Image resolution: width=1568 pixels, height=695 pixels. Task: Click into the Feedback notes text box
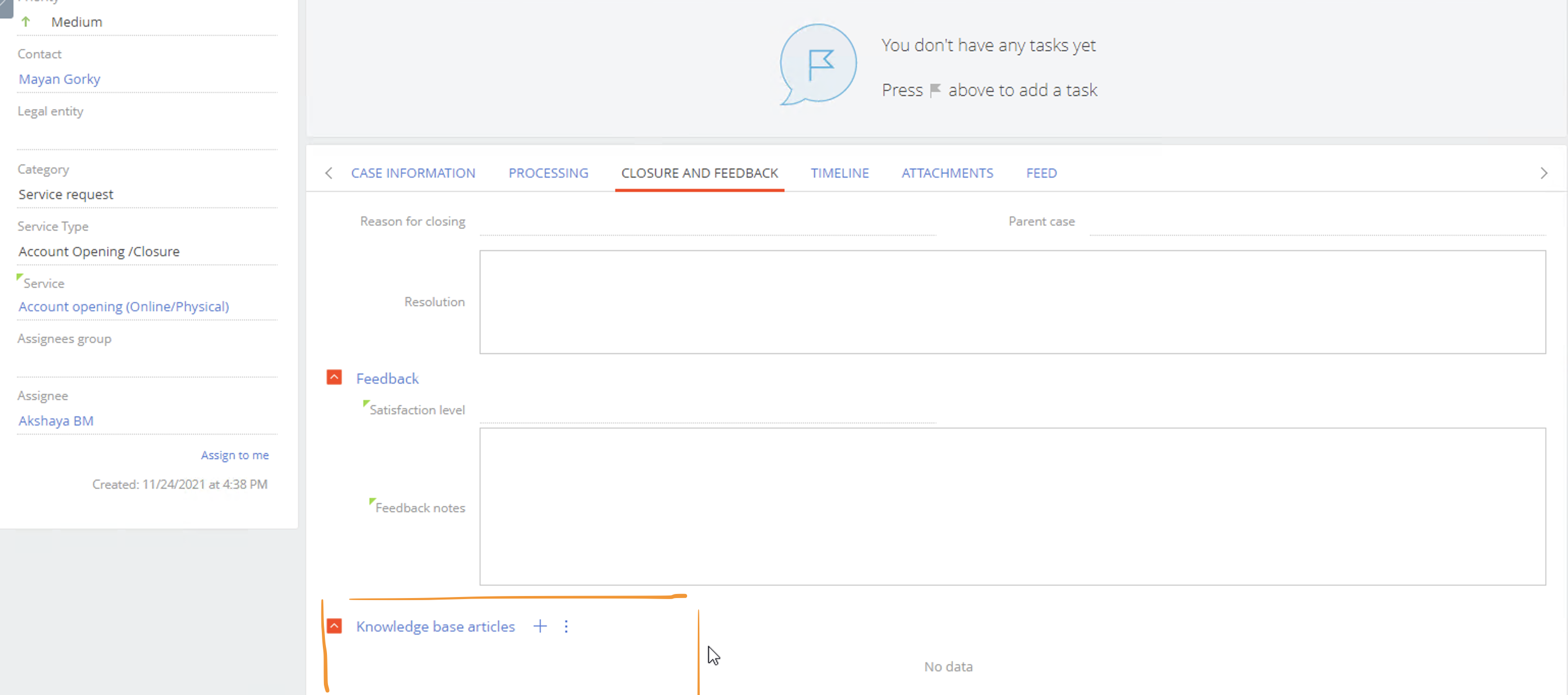[x=1012, y=506]
